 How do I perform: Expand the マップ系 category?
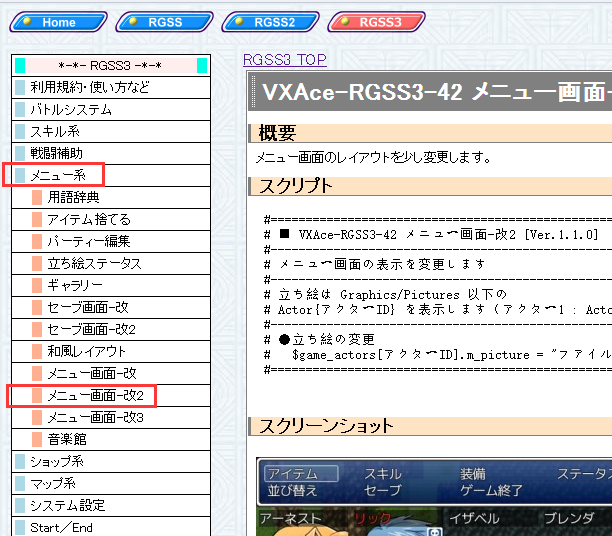pos(111,483)
